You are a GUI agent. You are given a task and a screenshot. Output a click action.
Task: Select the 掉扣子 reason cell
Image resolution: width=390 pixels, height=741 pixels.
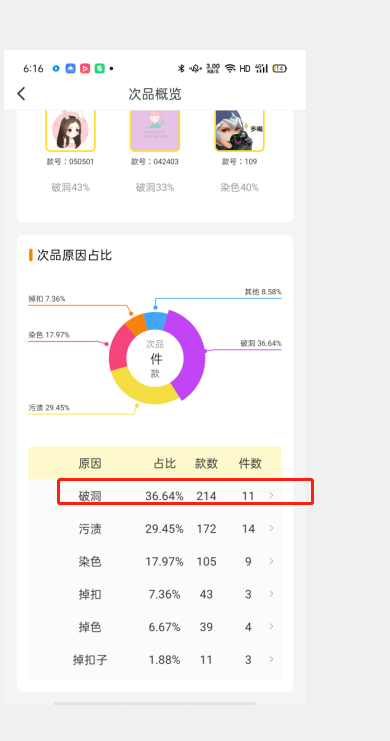click(x=90, y=660)
